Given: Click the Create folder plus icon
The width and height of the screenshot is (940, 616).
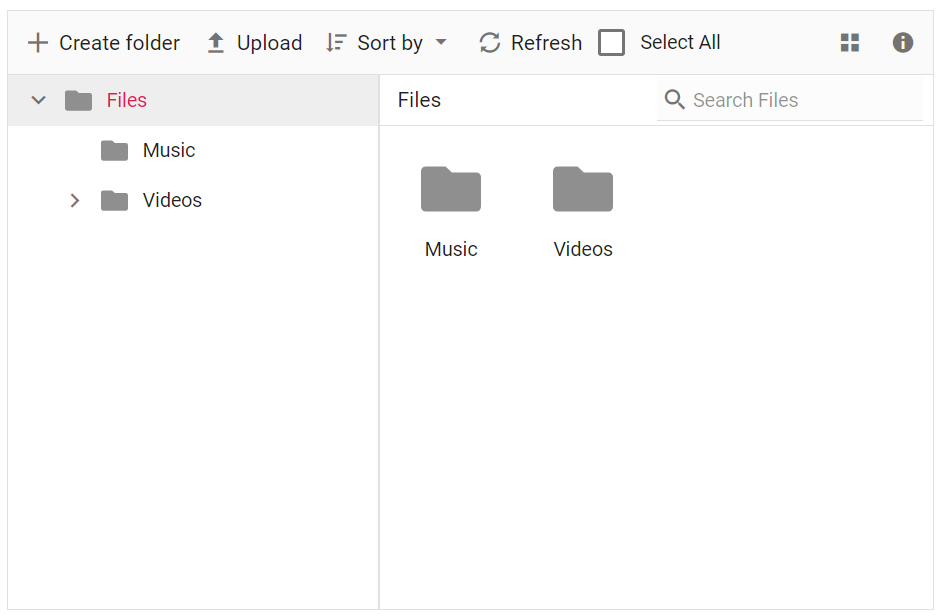Looking at the screenshot, I should [x=38, y=43].
